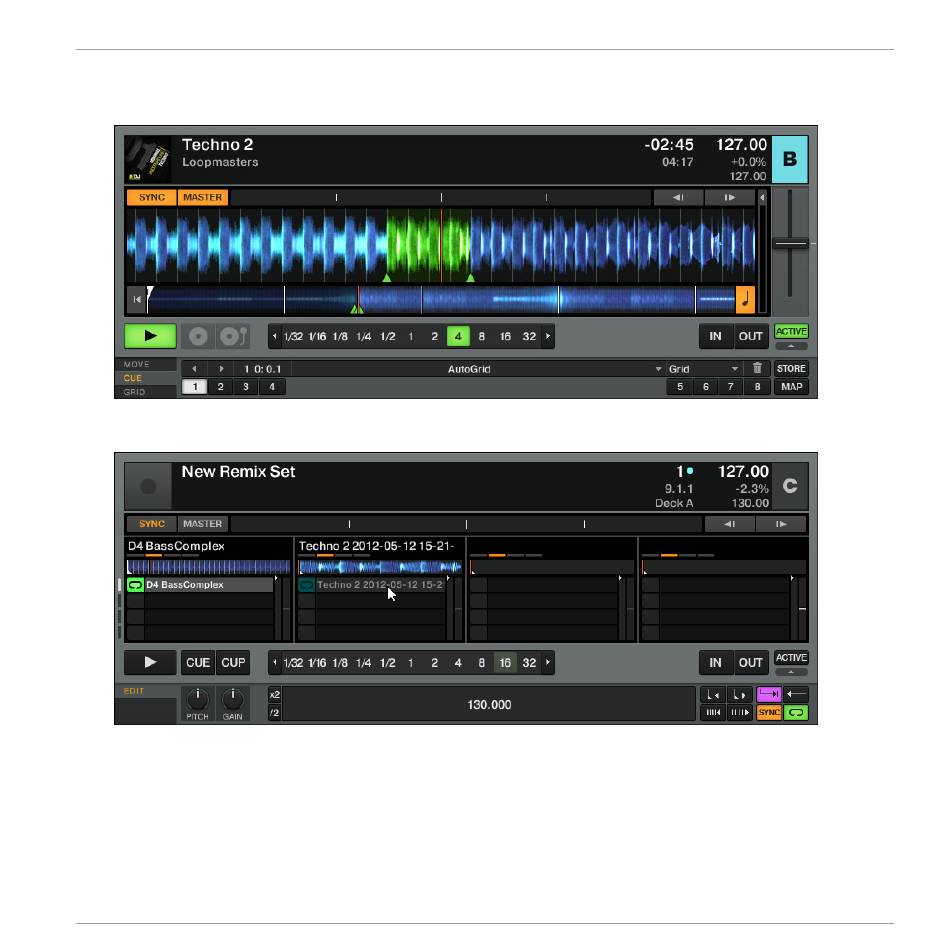Set loop IN on Deck B
Screen dimensions: 950x951
[x=715, y=336]
